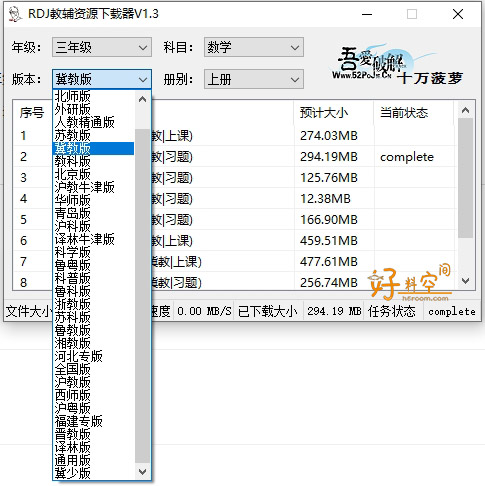The width and height of the screenshot is (485, 486).
Task: Select row 3 sized 125.76MB
Action: pos(235,178)
